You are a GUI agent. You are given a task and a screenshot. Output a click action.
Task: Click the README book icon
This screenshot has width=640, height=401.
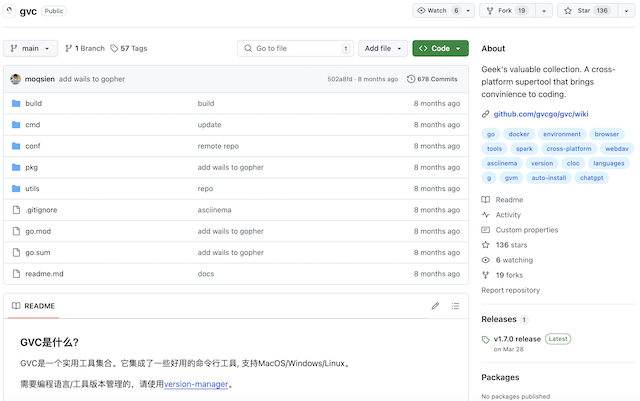tap(16, 306)
